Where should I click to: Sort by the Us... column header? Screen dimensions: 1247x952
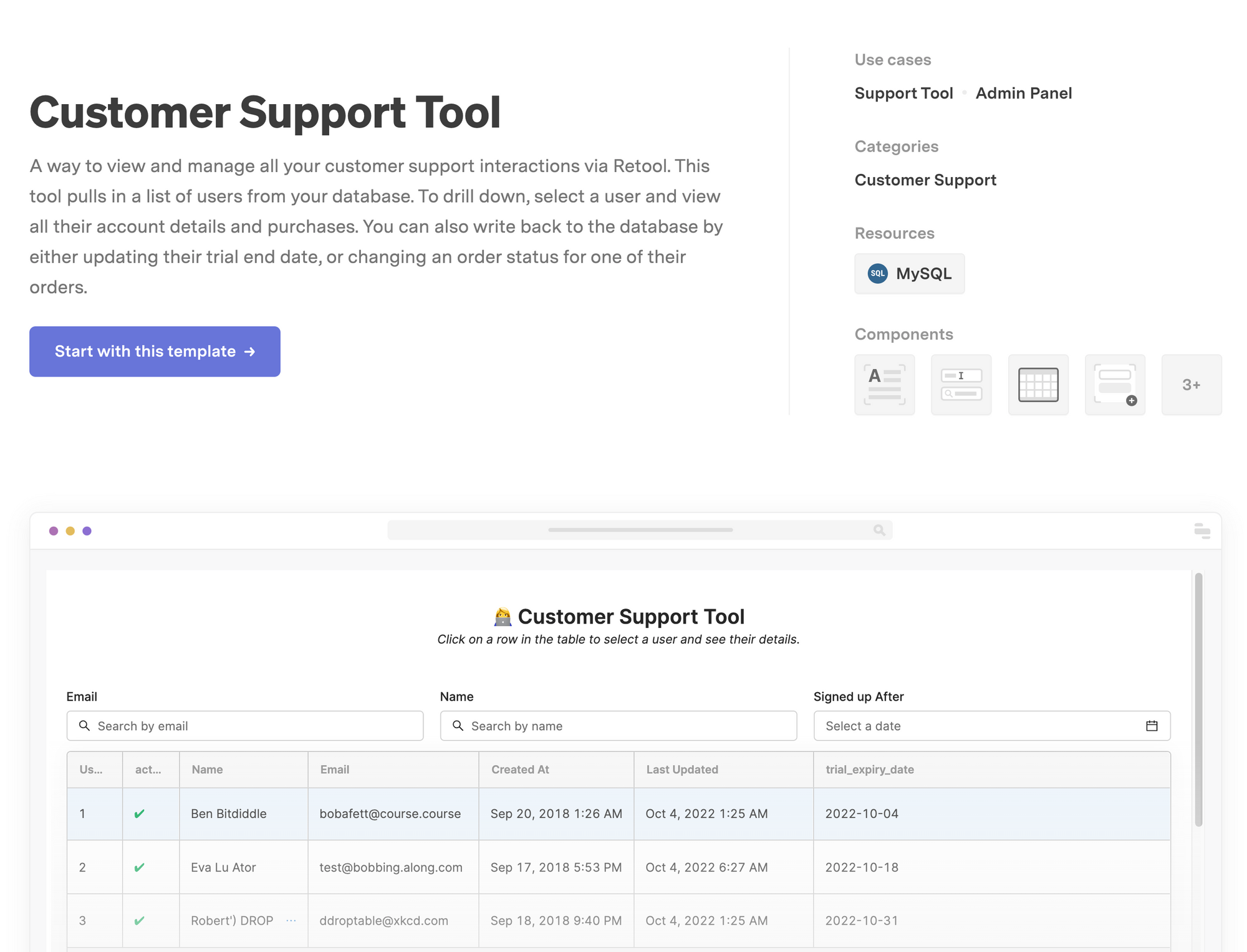pyautogui.click(x=95, y=769)
